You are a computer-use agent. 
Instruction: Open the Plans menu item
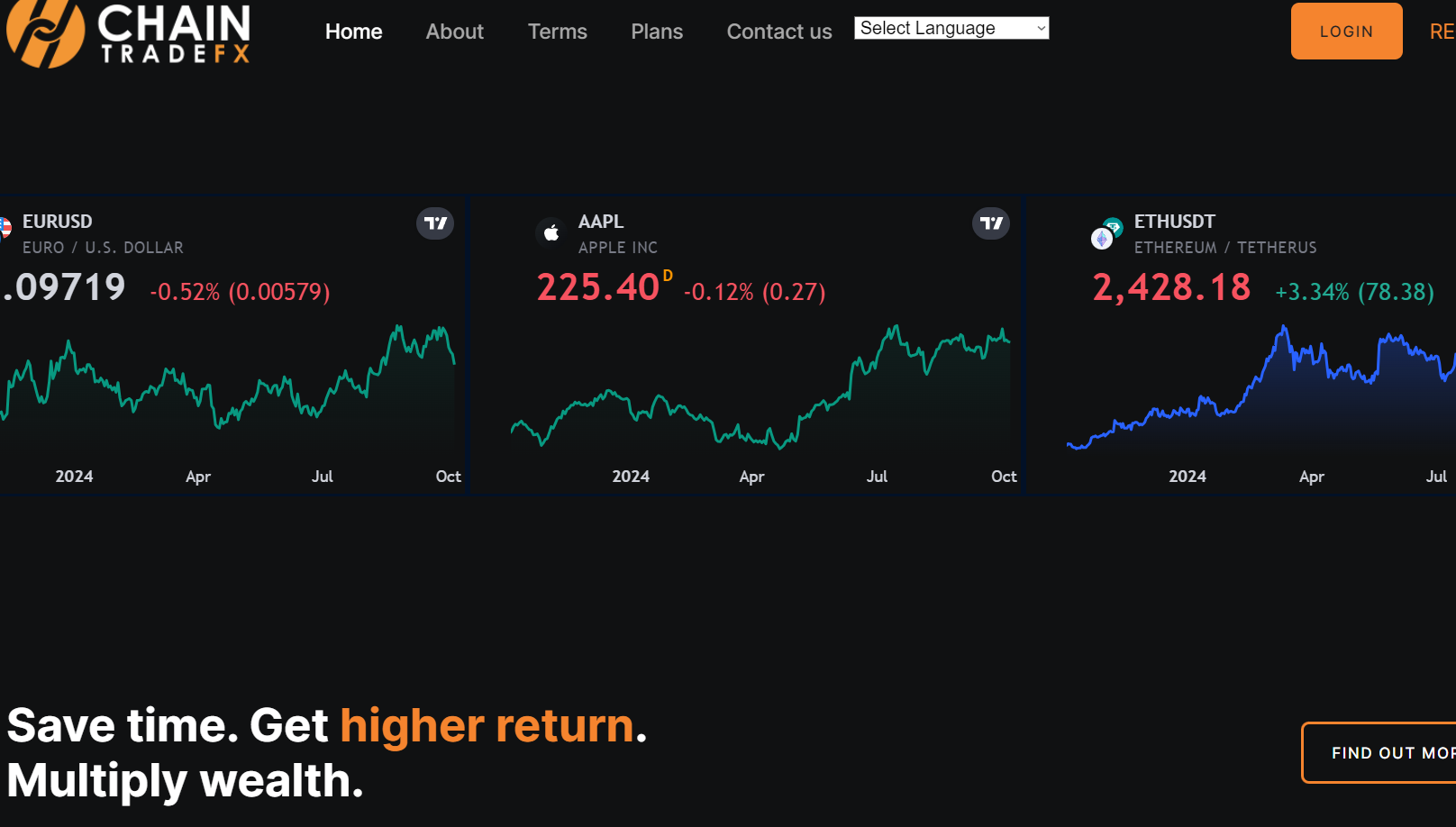pos(657,32)
